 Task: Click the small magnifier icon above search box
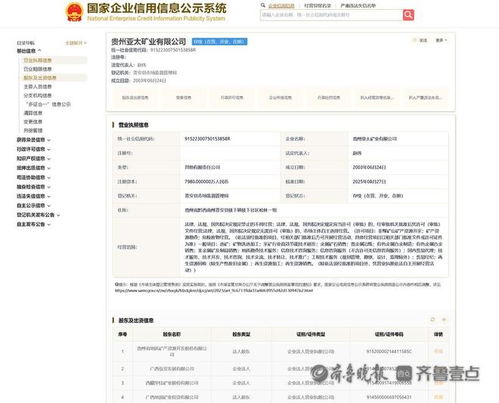coord(263,5)
